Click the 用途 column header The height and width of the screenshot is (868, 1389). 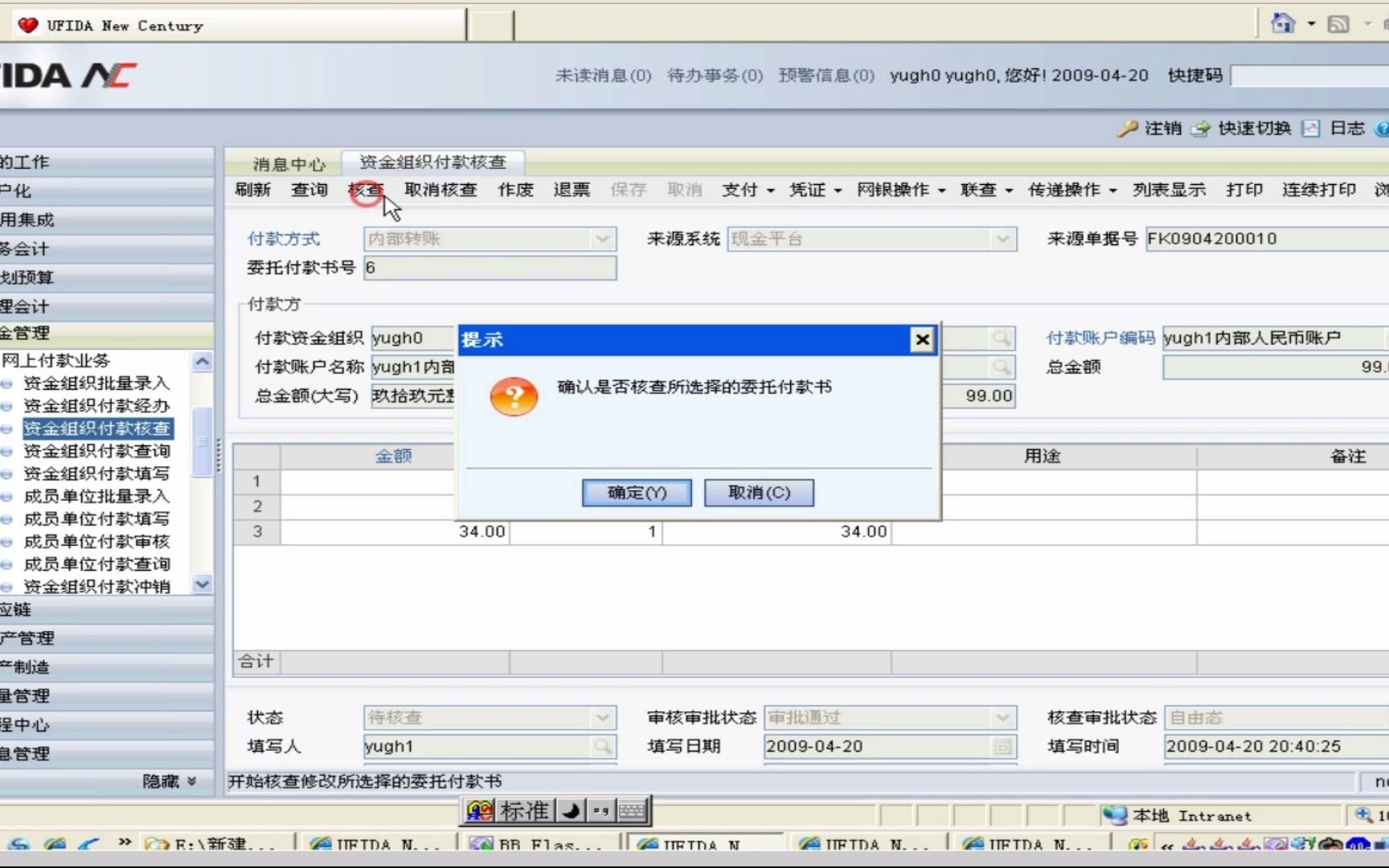coord(1043,457)
